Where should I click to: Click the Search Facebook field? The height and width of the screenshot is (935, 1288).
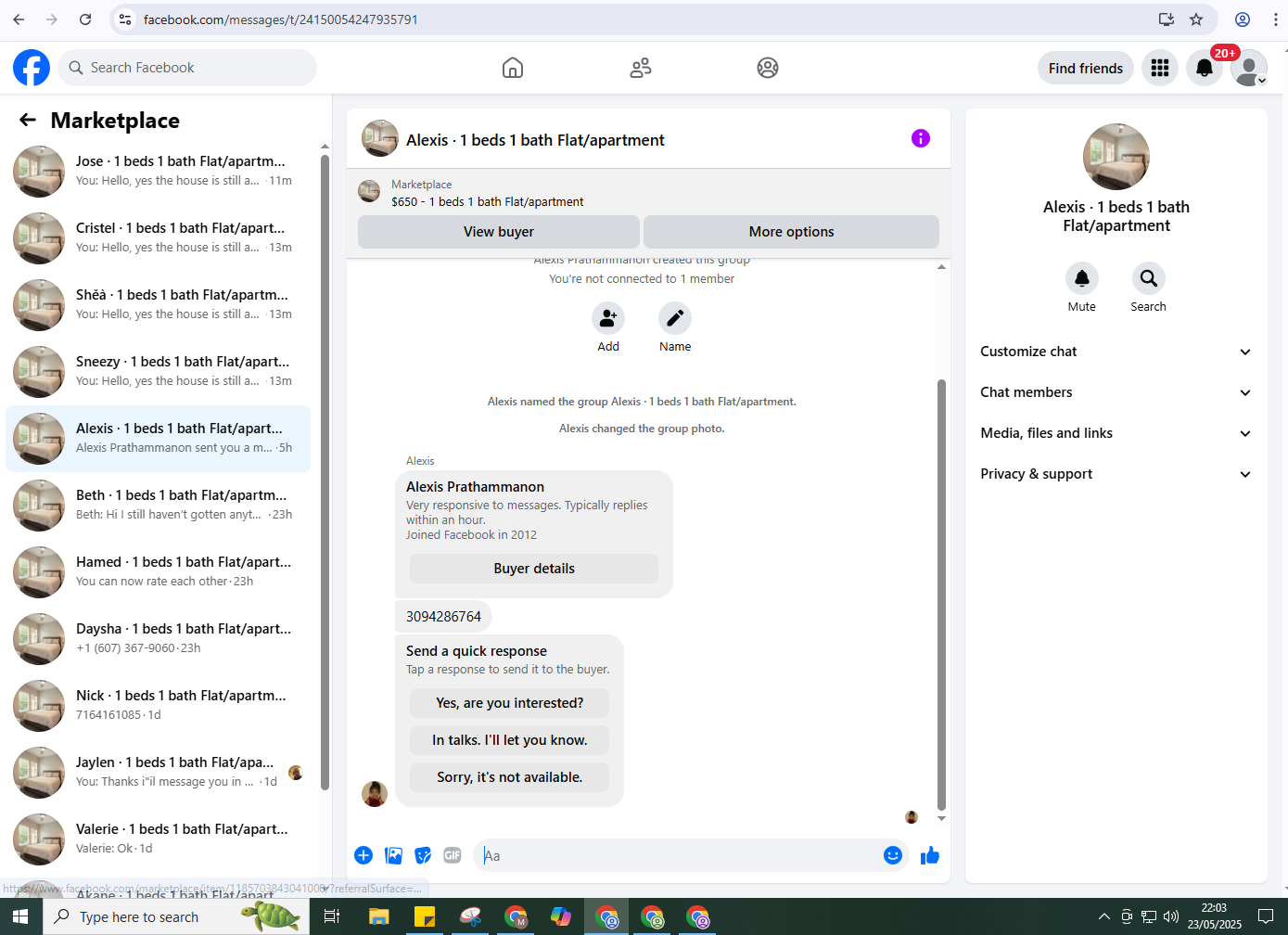coord(188,68)
